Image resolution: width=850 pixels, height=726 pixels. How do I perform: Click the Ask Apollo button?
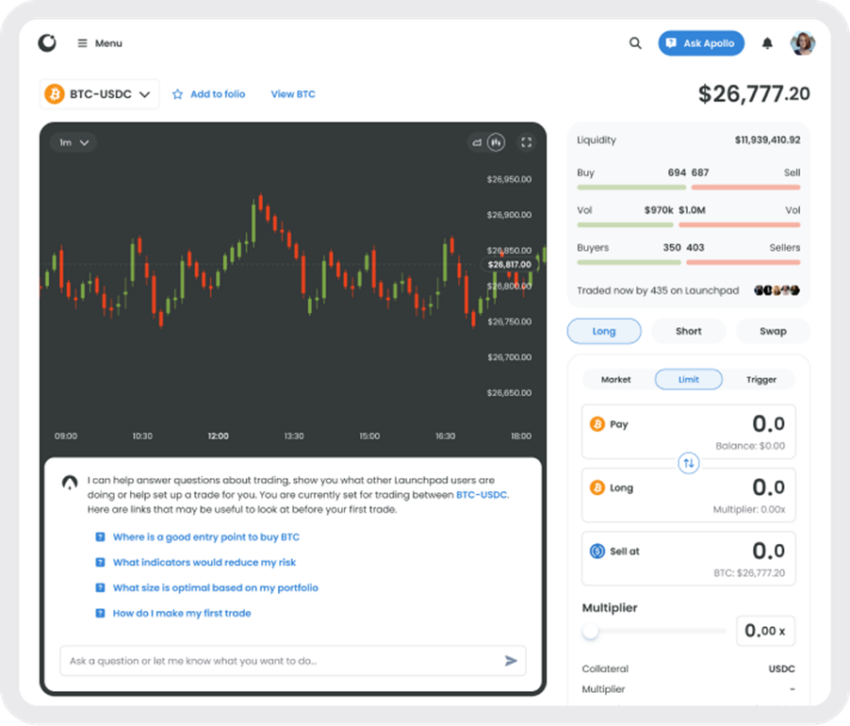coord(701,43)
